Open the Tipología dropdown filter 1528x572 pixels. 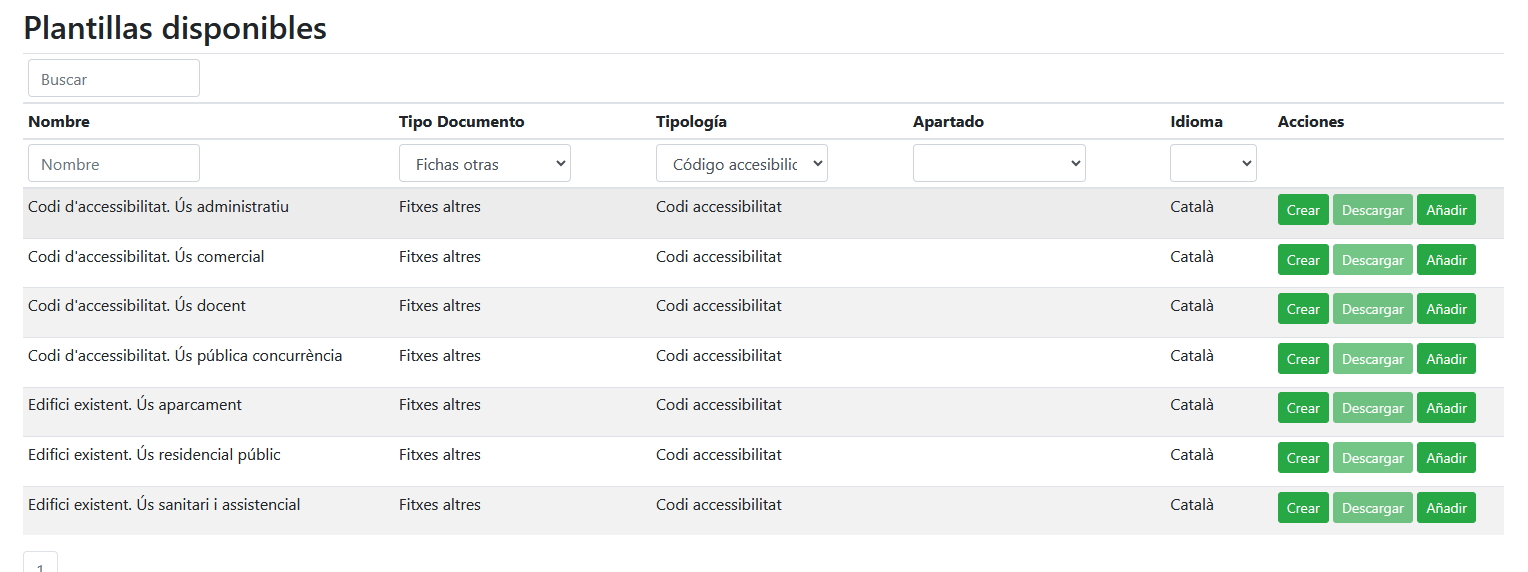741,164
